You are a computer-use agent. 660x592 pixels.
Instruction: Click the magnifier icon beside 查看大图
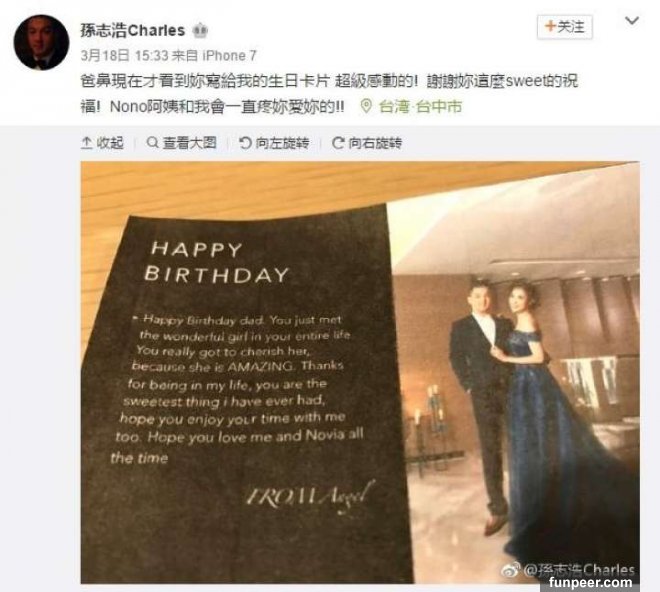152,143
